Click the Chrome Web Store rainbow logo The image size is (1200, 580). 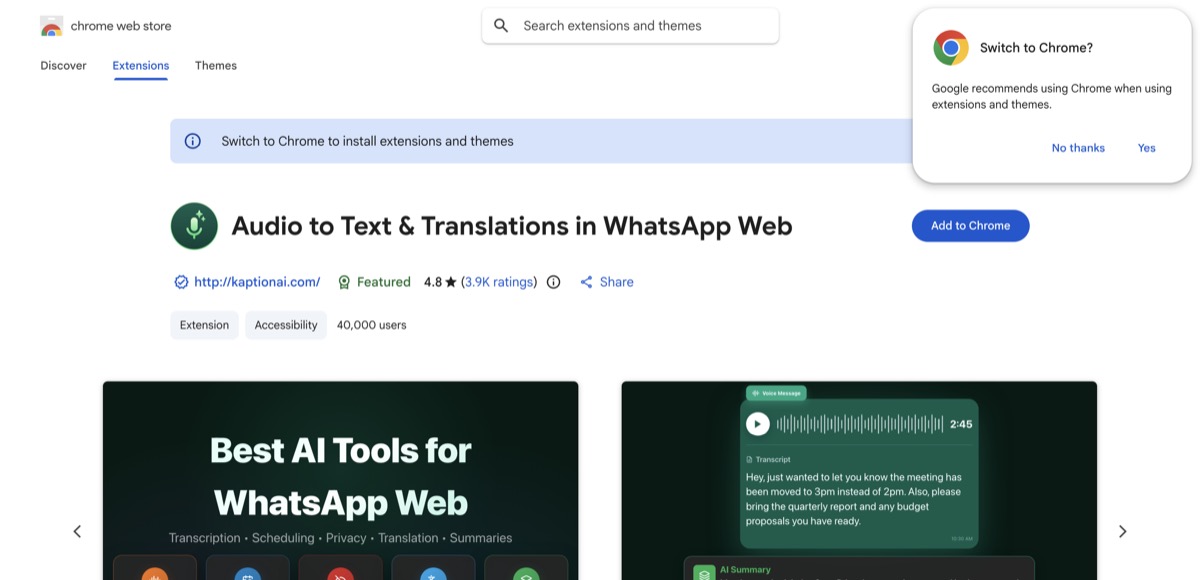pos(52,26)
